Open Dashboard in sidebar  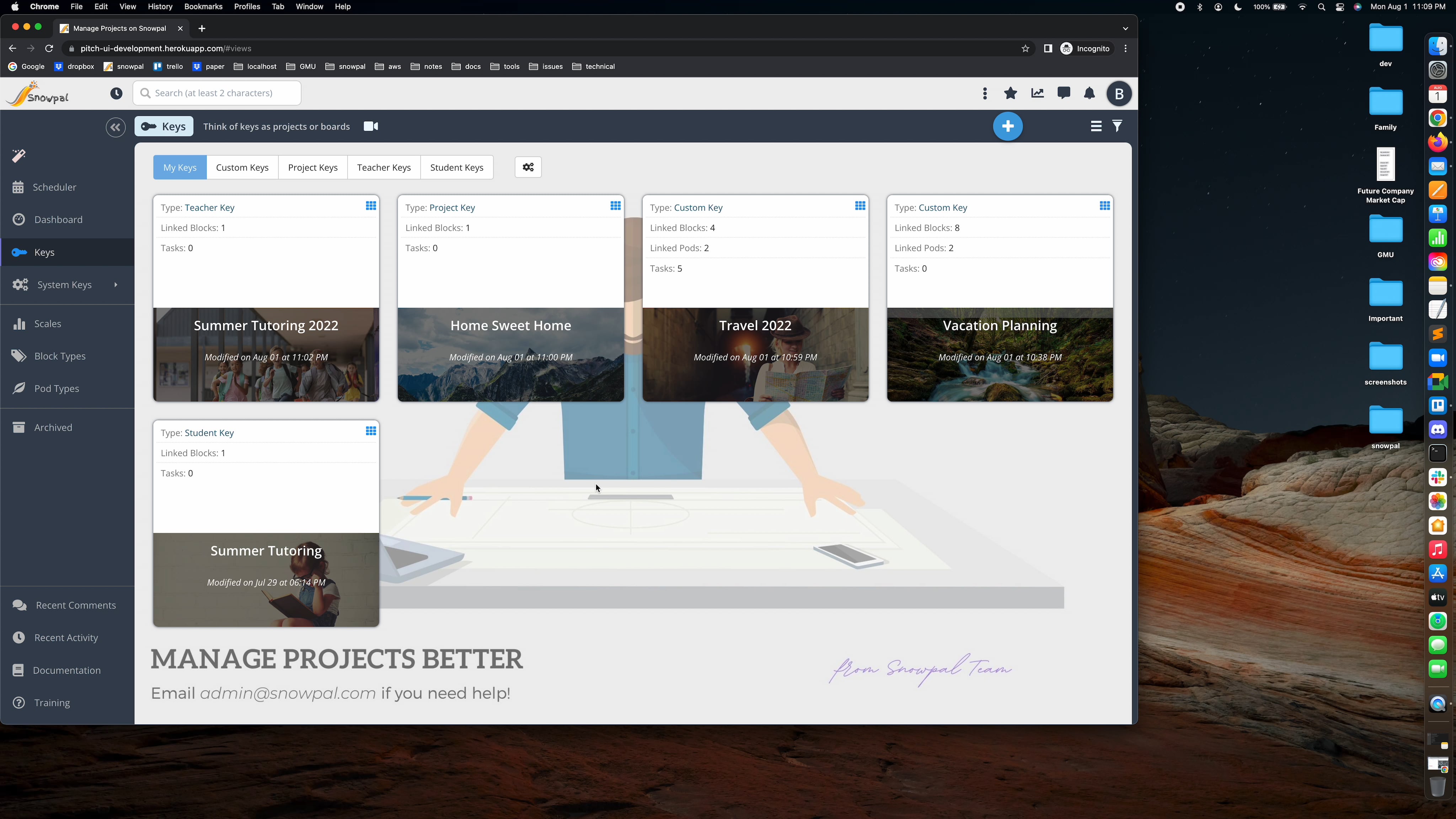tap(67, 220)
